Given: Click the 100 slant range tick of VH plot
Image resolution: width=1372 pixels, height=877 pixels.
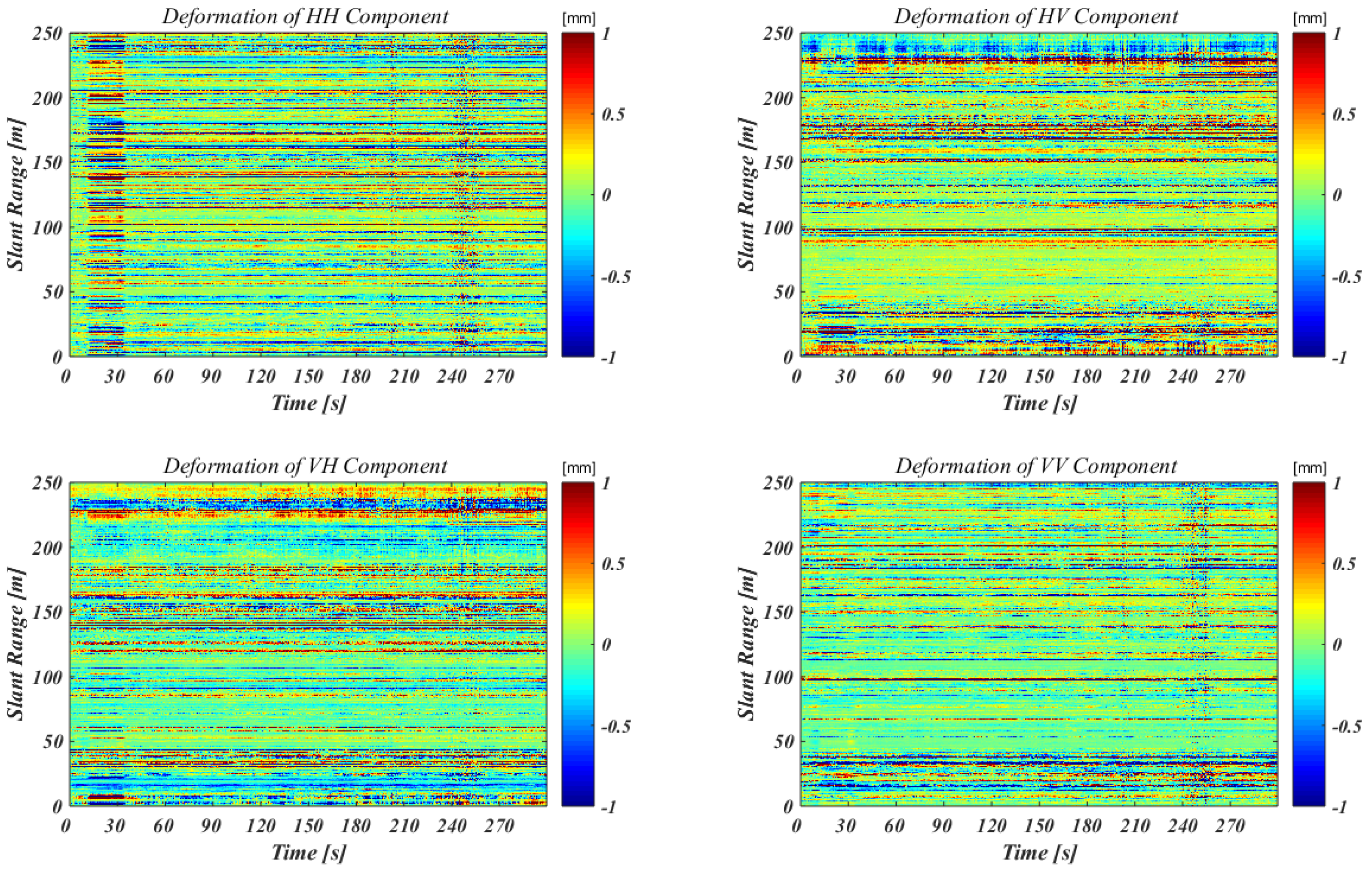Looking at the screenshot, I should click(x=47, y=678).
